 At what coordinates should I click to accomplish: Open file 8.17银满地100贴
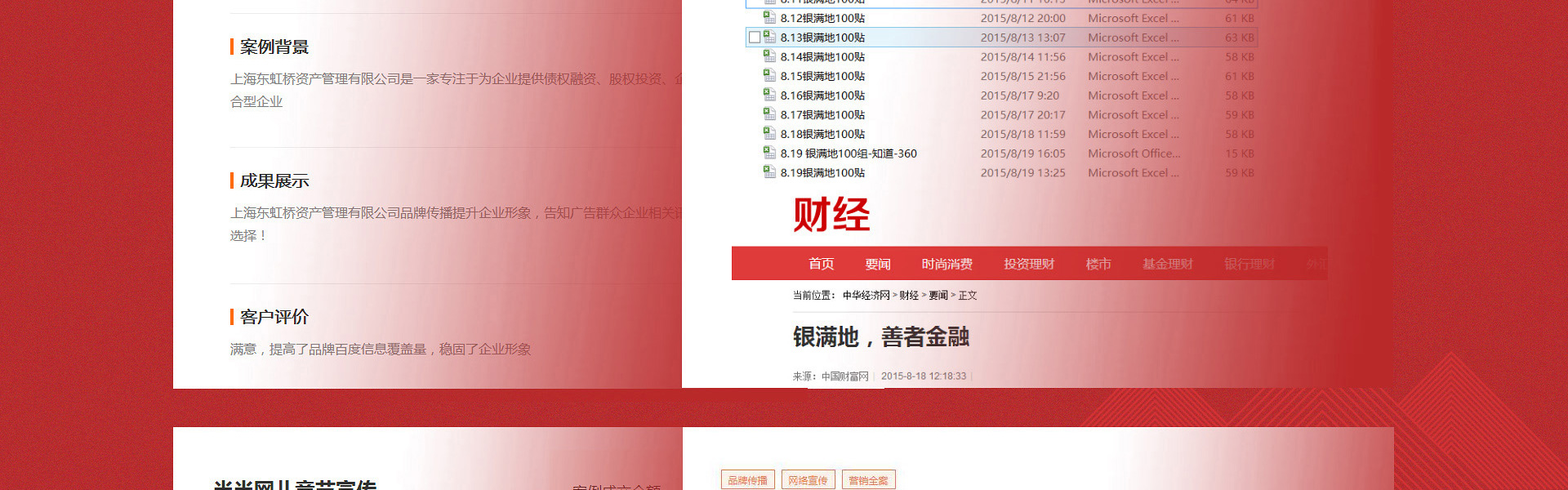coord(822,115)
